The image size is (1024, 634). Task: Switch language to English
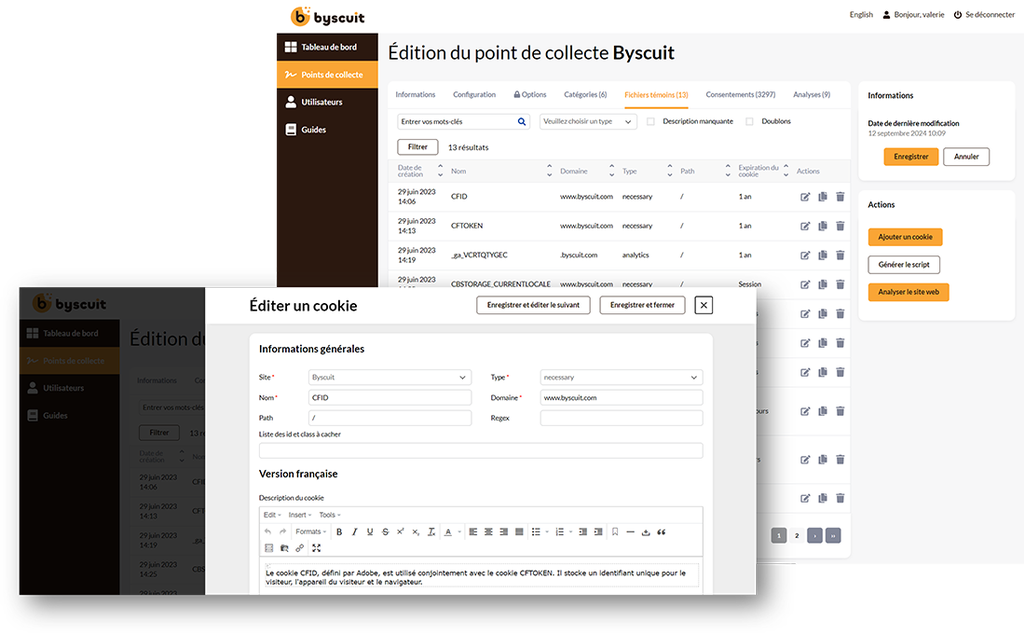coord(861,14)
